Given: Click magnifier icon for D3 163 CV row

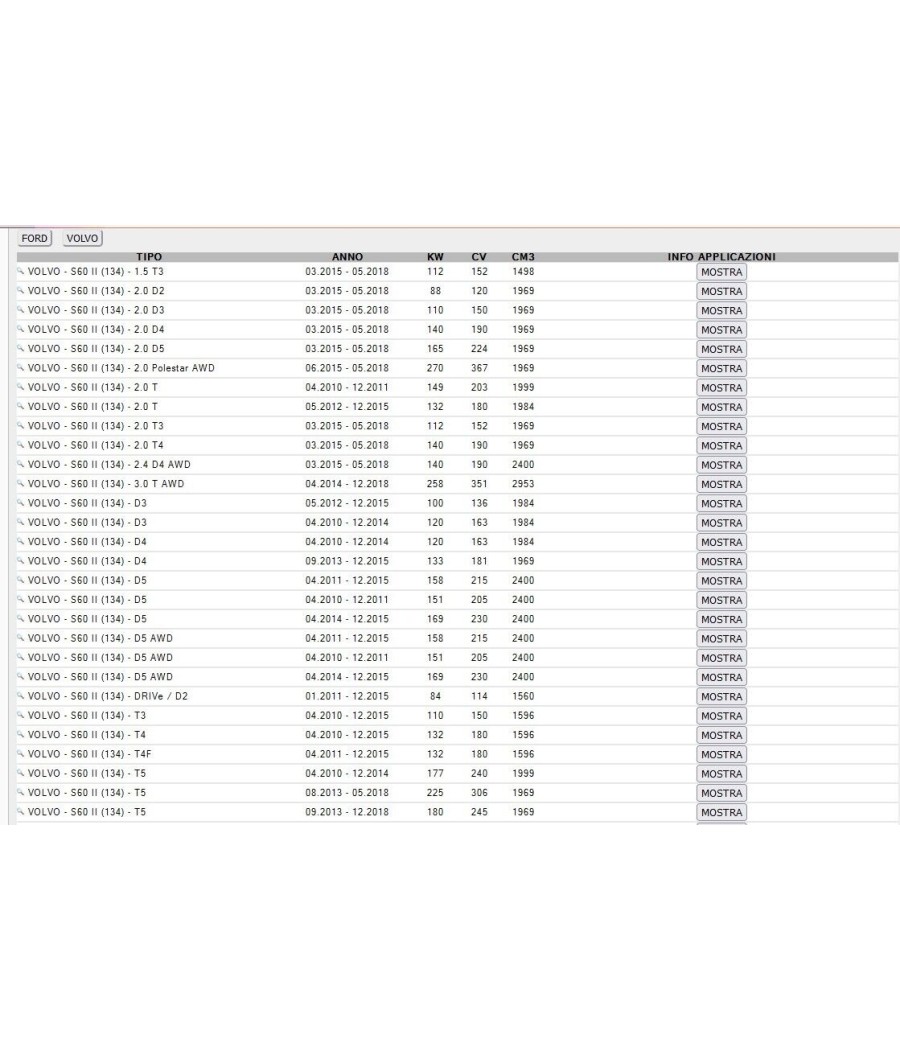Looking at the screenshot, I should coord(21,522).
